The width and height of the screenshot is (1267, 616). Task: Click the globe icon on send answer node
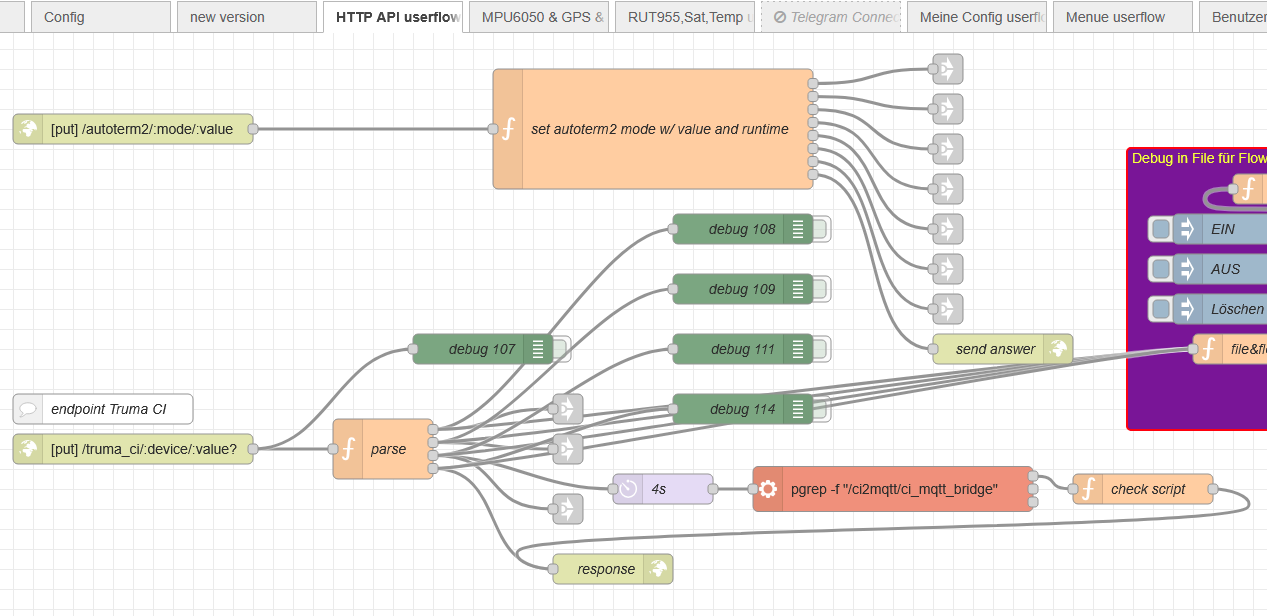click(1057, 349)
